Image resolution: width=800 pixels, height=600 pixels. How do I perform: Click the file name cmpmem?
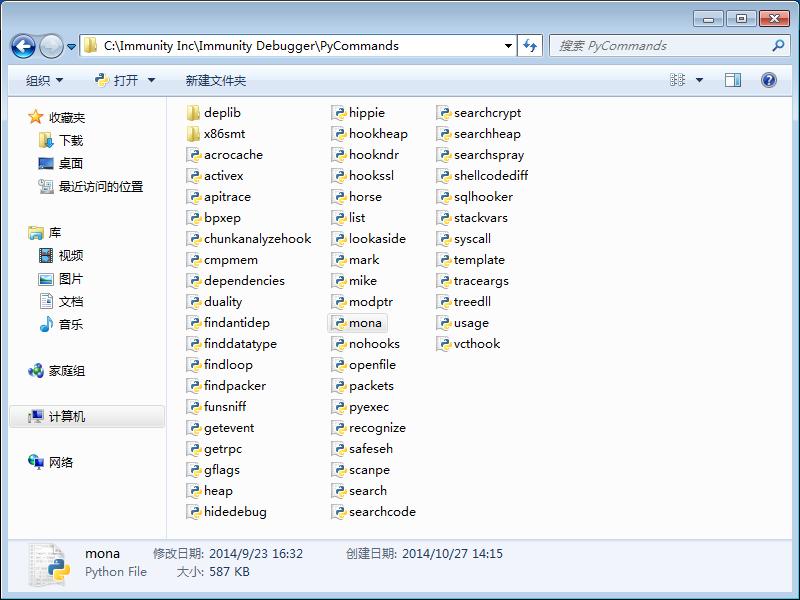coord(231,260)
